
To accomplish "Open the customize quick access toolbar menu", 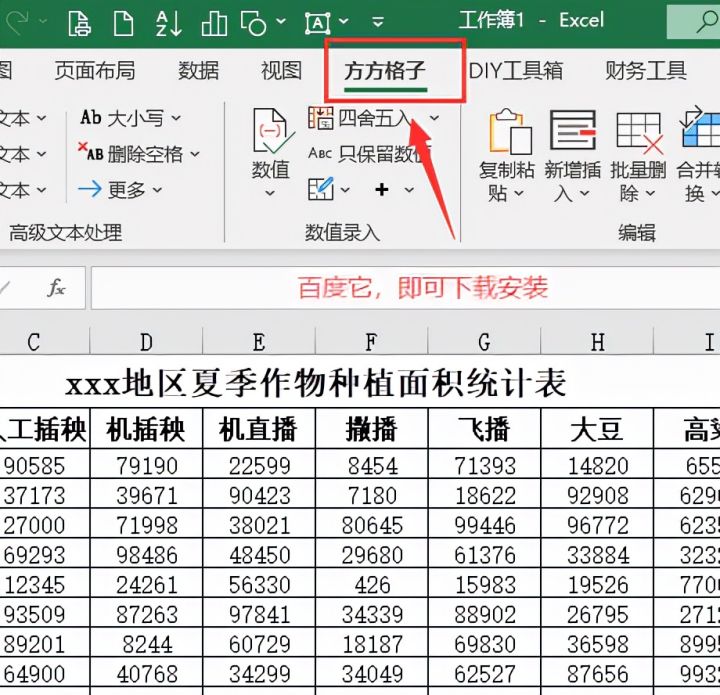I will [378, 22].
